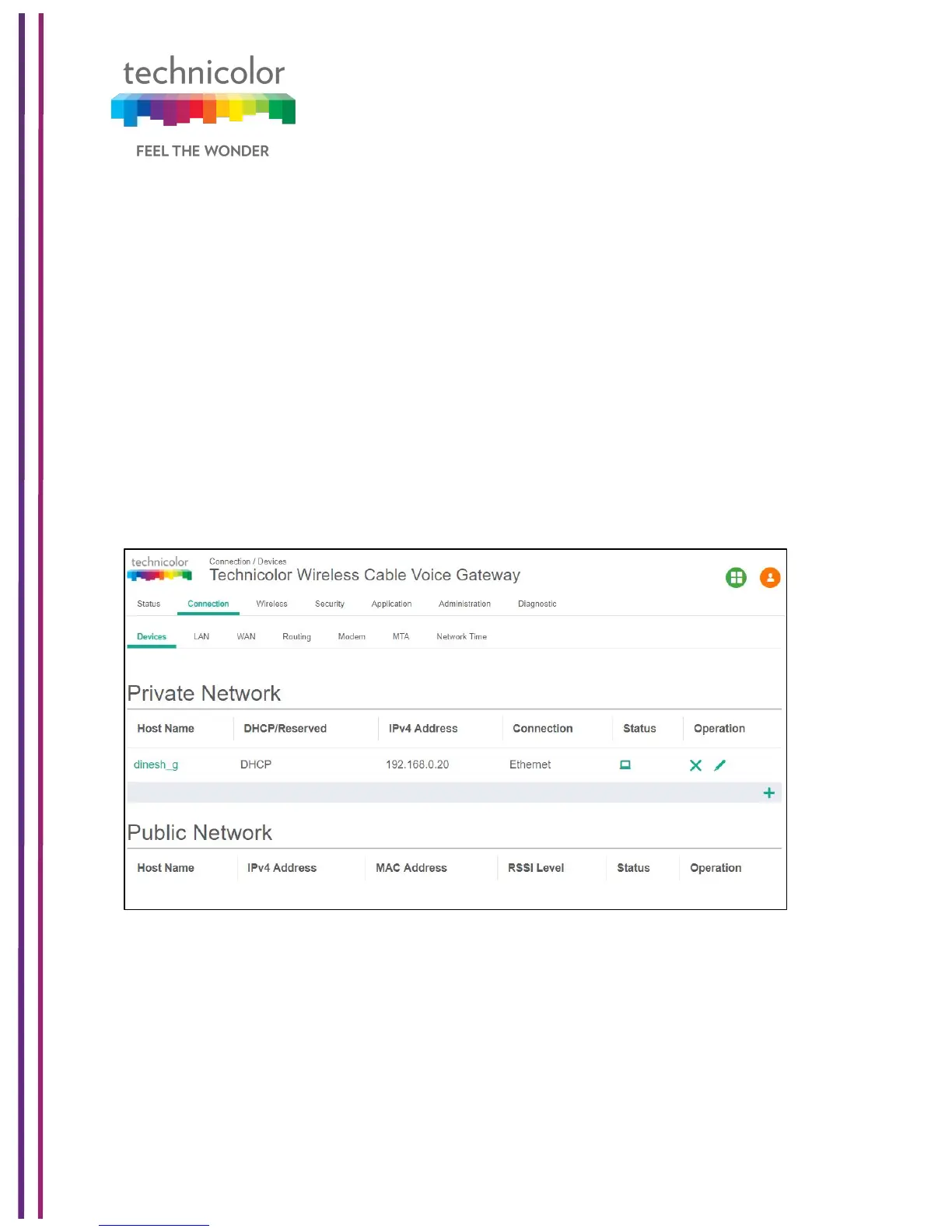Click the Technicolor Wireless Cable Voice Gateway title

pyautogui.click(x=365, y=575)
